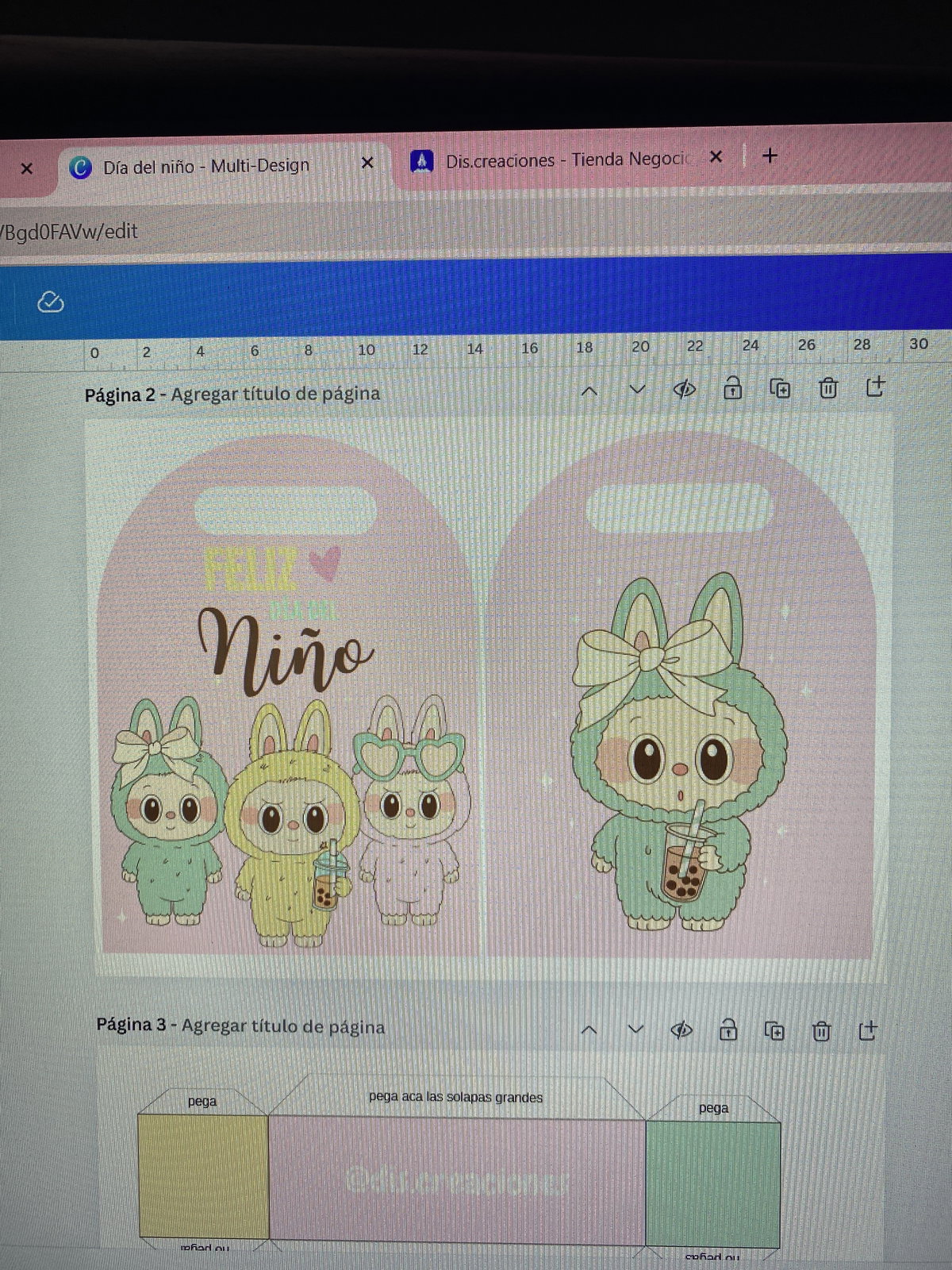Move Página 3 up with the chevron
This screenshot has width=952, height=1270.
589,1030
